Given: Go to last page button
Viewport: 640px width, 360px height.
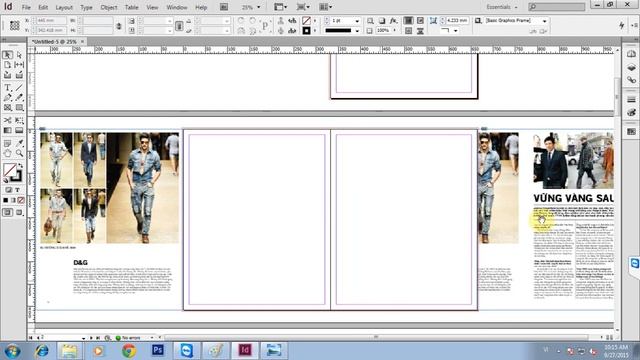Looking at the screenshot, I should tap(98, 338).
